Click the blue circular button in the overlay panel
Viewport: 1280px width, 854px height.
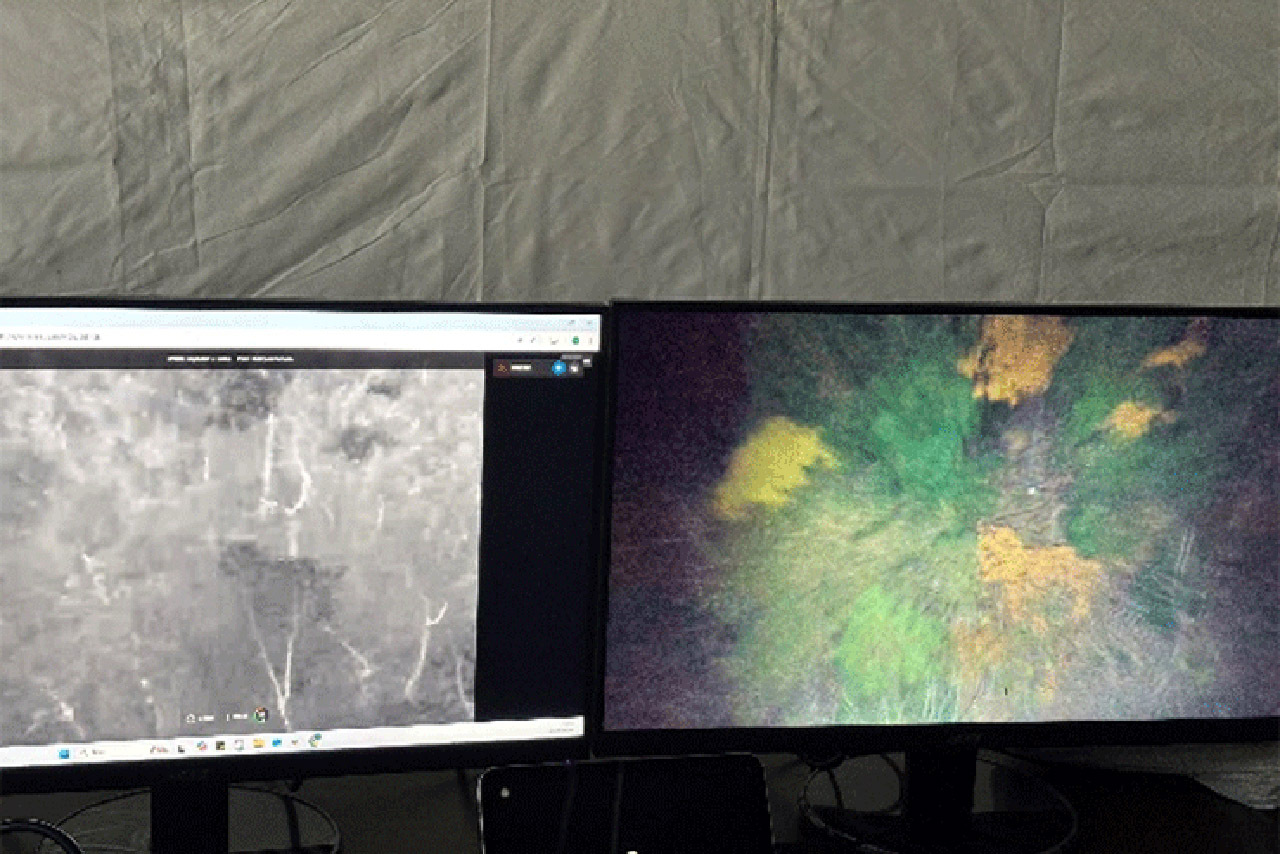tap(559, 368)
